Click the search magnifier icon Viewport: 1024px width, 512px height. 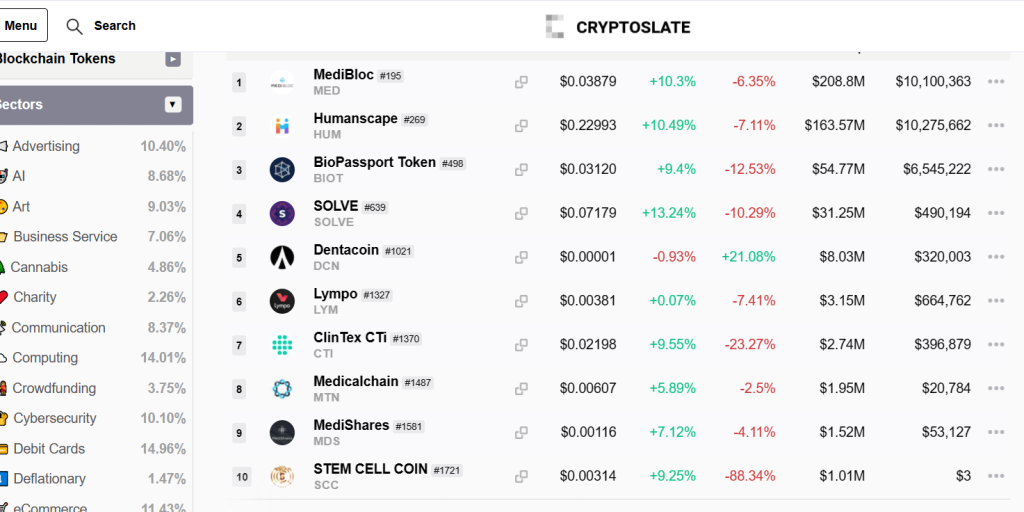(75, 26)
